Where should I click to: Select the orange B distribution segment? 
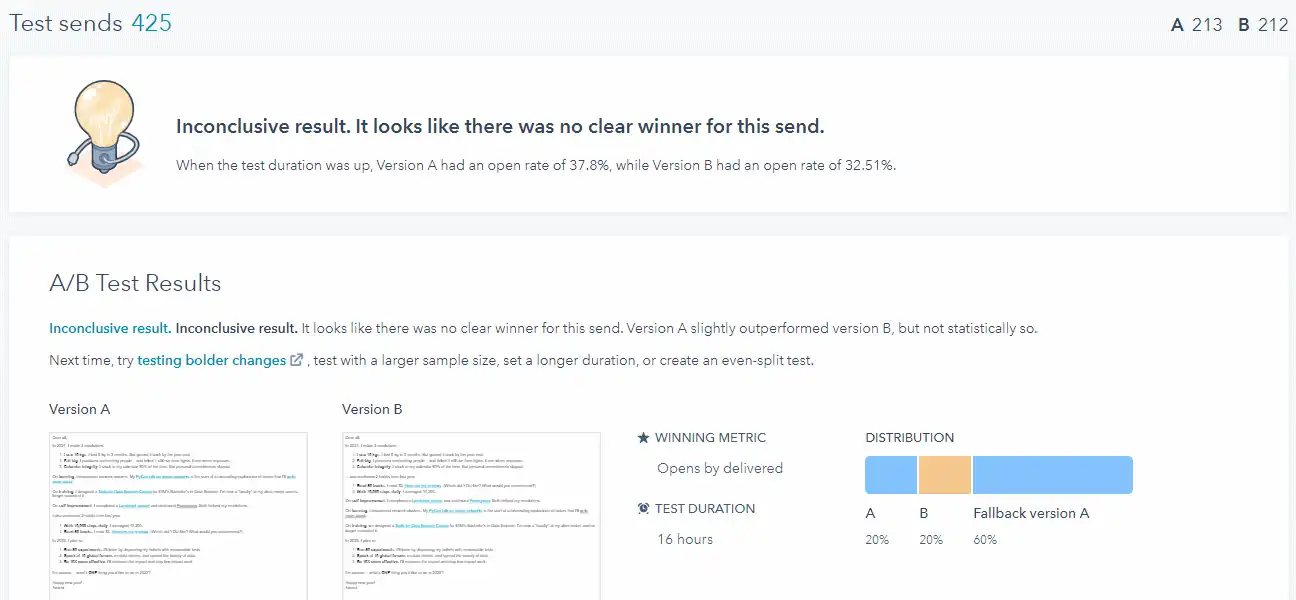click(x=944, y=475)
